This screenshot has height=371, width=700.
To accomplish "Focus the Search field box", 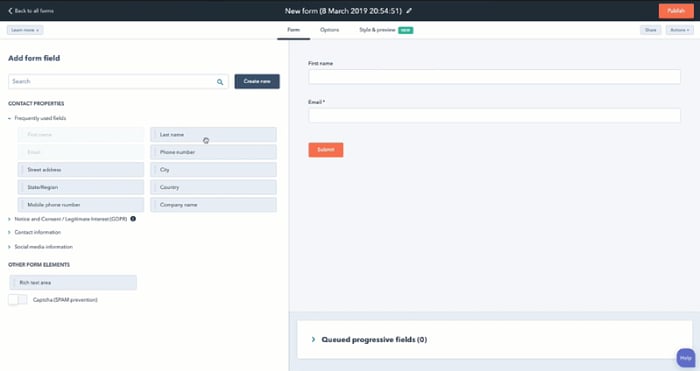I will 118,82.
